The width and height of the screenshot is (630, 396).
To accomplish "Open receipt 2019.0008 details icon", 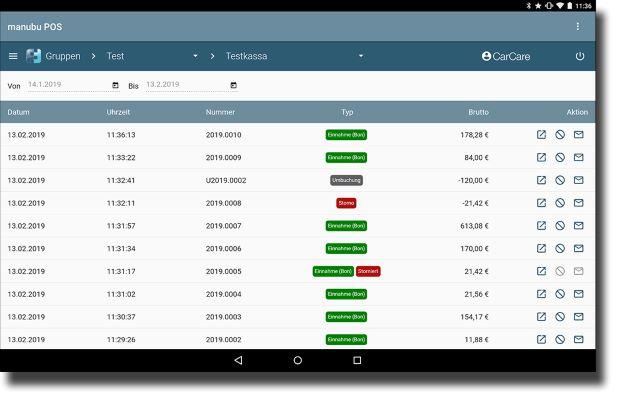I will pos(541,203).
